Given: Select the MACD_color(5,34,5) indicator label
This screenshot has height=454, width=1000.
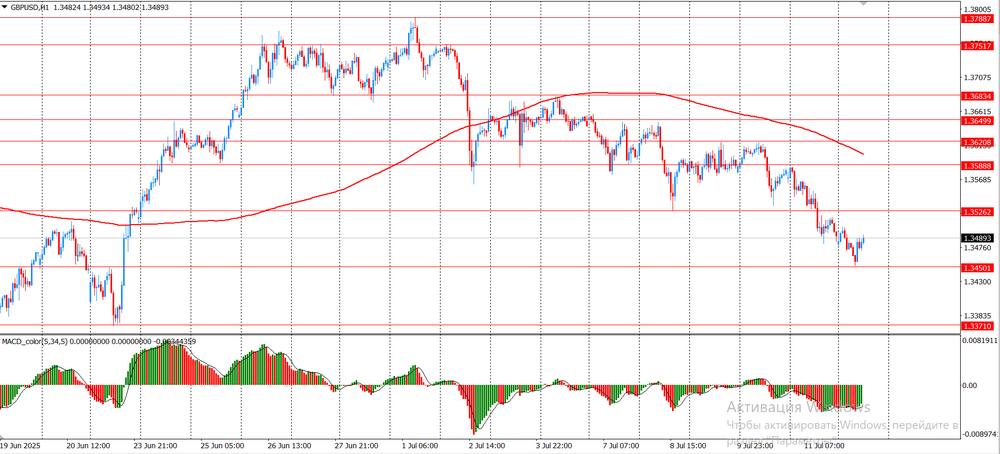Looking at the screenshot, I should pos(34,342).
